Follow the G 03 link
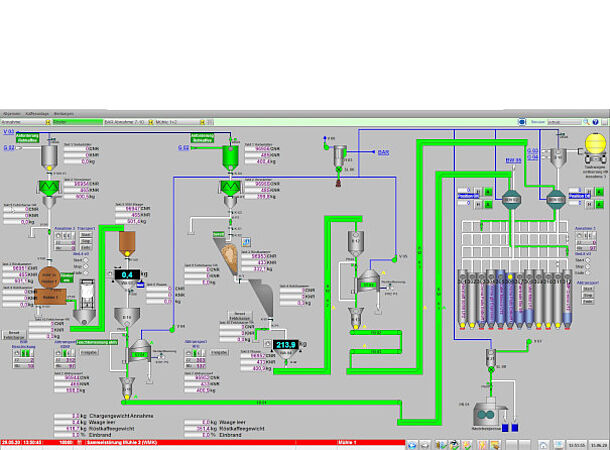The height and width of the screenshot is (450, 610). click(533, 151)
